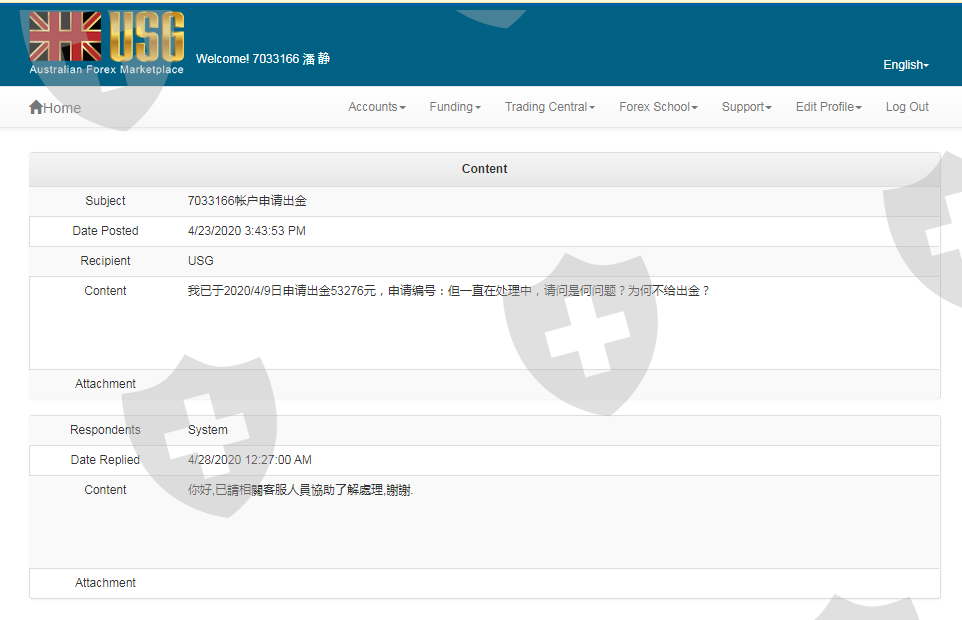Click the Content panel header
Viewport: 962px width, 620px height.
pyautogui.click(x=484, y=169)
